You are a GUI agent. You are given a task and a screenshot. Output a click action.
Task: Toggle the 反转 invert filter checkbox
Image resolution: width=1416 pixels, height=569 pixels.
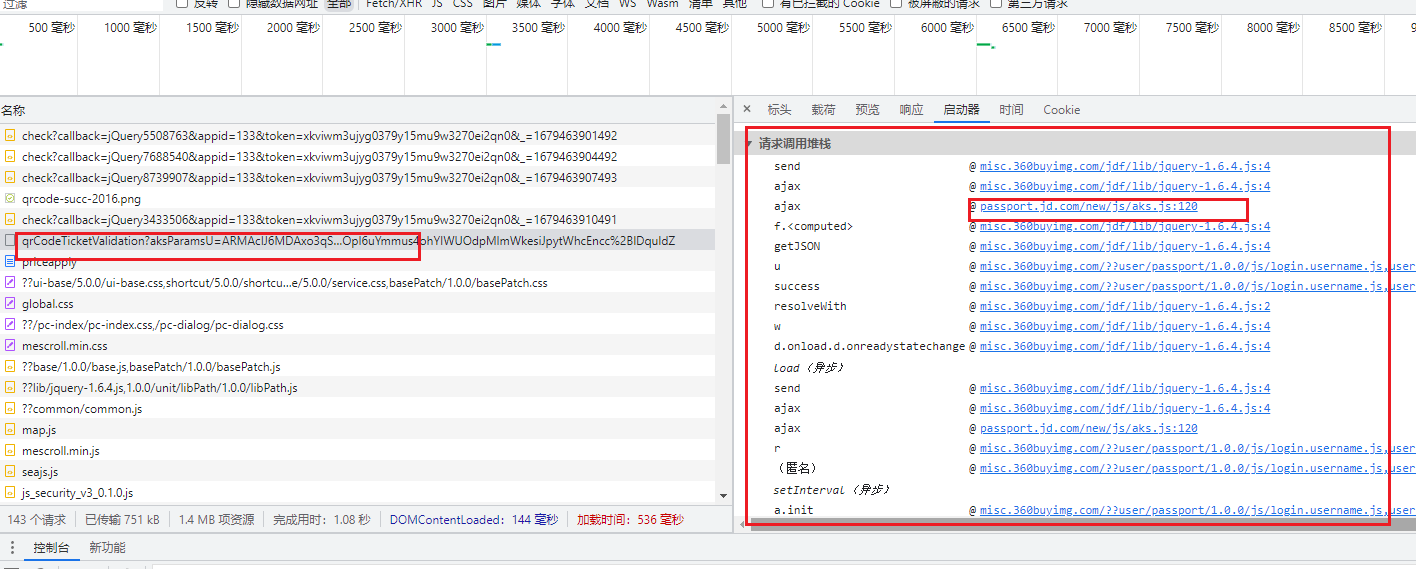tap(182, 4)
